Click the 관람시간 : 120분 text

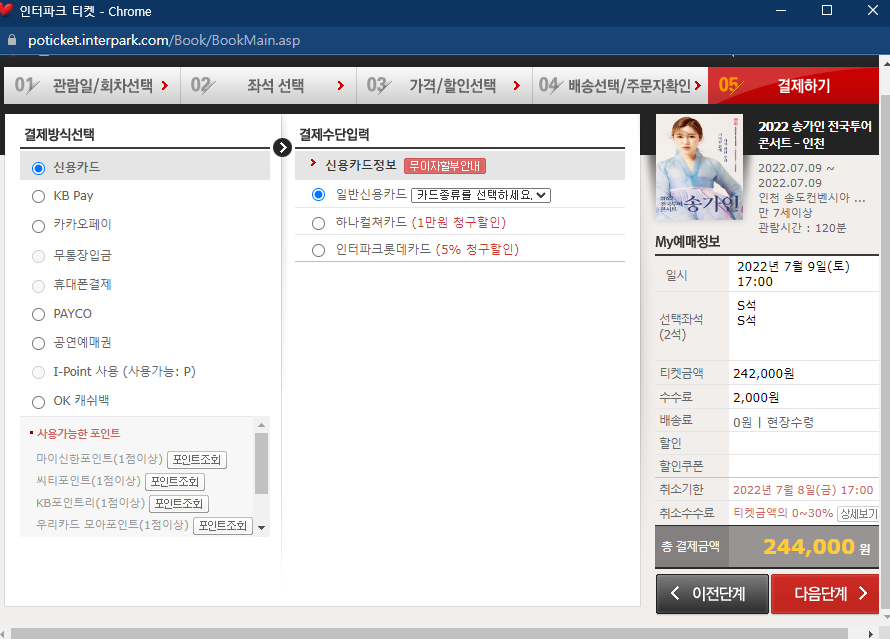click(x=802, y=228)
